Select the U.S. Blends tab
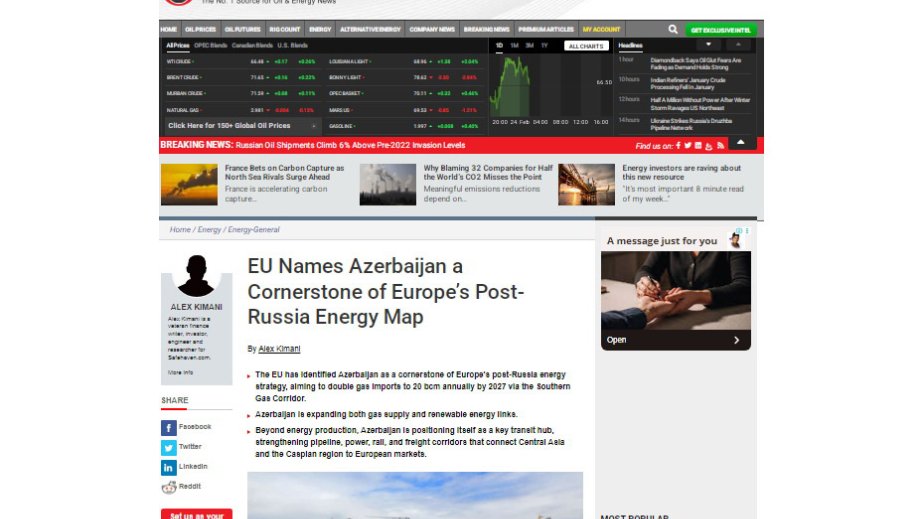This screenshot has height=519, width=923. [x=293, y=45]
